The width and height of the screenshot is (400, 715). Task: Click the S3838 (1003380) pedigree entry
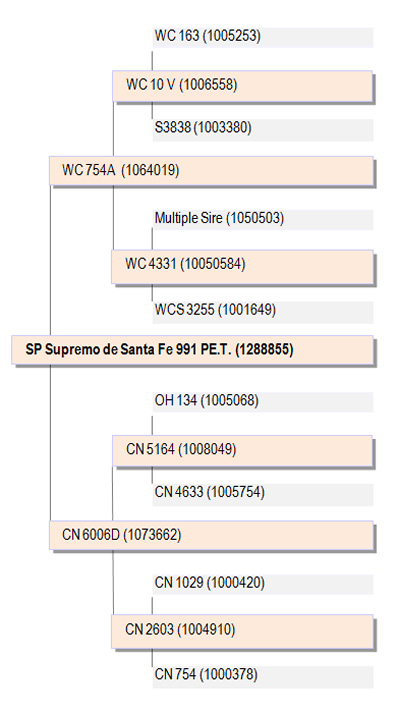click(x=263, y=130)
